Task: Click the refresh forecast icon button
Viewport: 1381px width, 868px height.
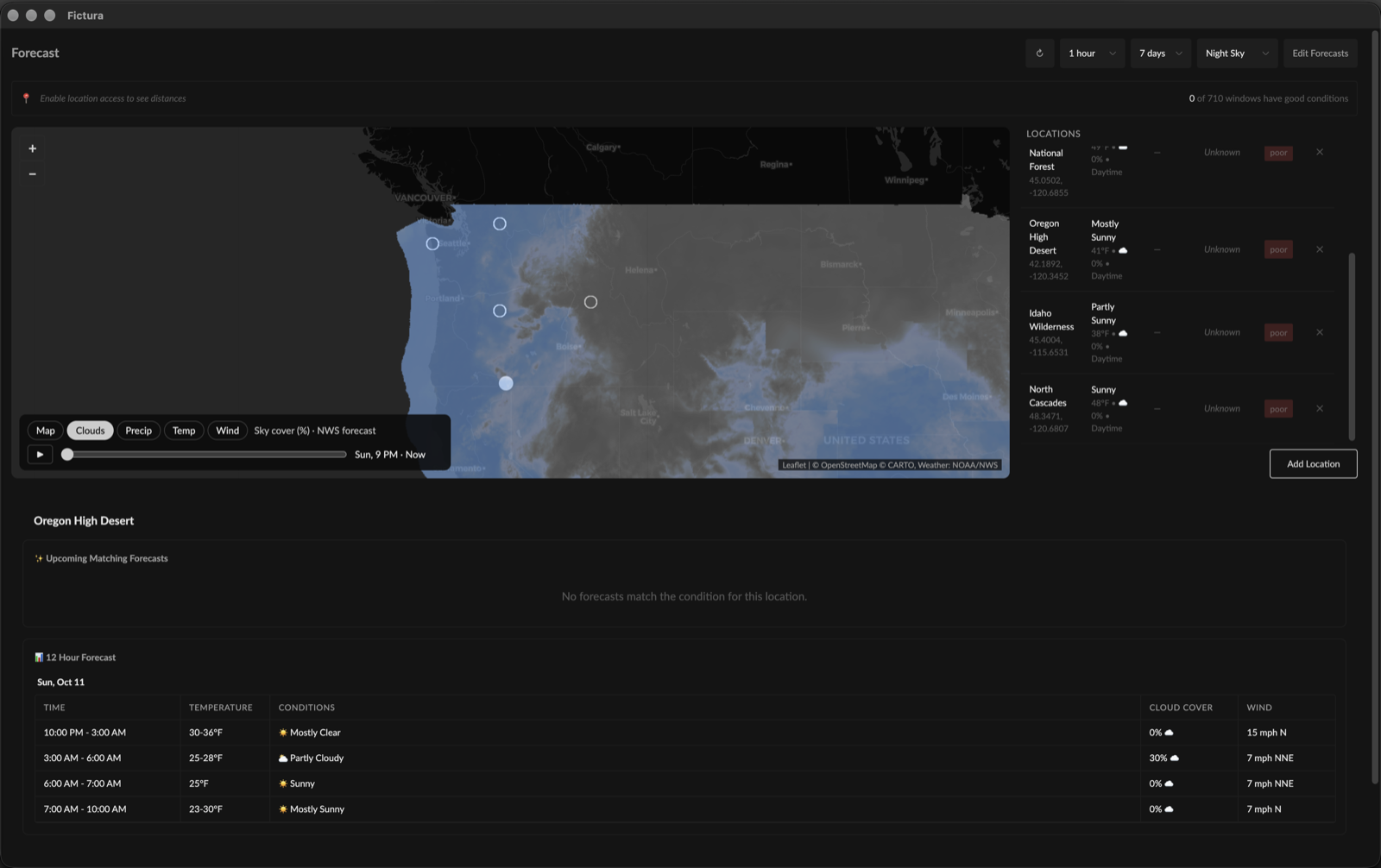Action: [1039, 53]
